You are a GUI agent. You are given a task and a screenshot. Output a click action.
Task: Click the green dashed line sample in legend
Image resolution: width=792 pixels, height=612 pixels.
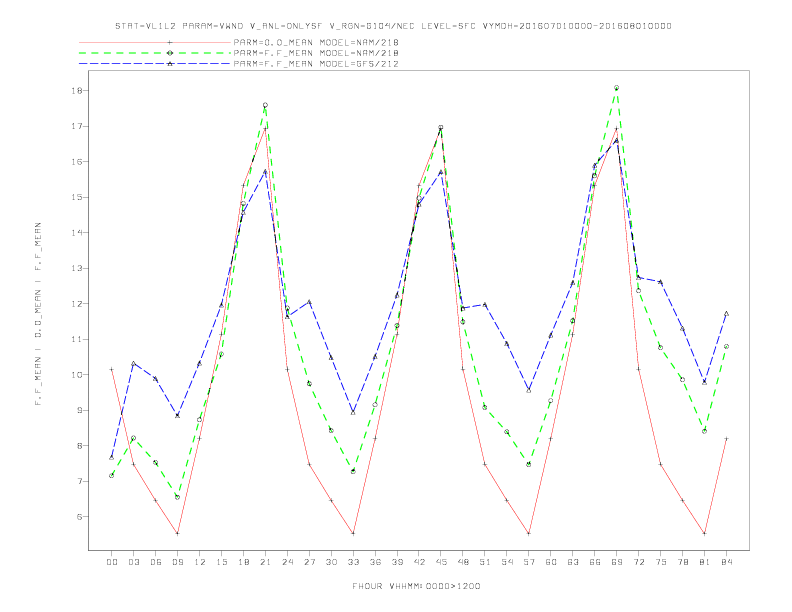pos(155,53)
